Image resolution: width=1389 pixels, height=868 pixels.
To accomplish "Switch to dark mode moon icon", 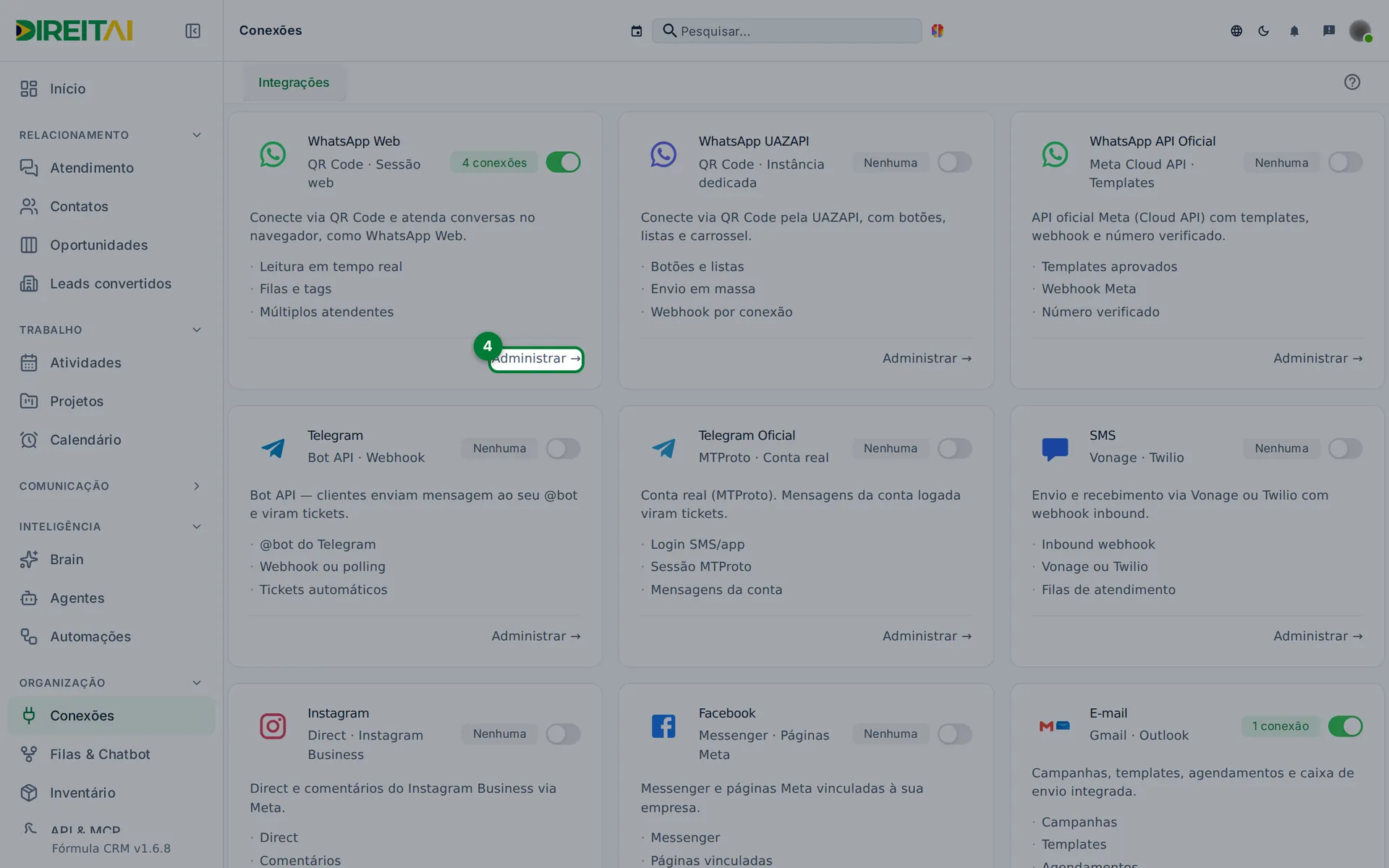I will click(x=1264, y=30).
